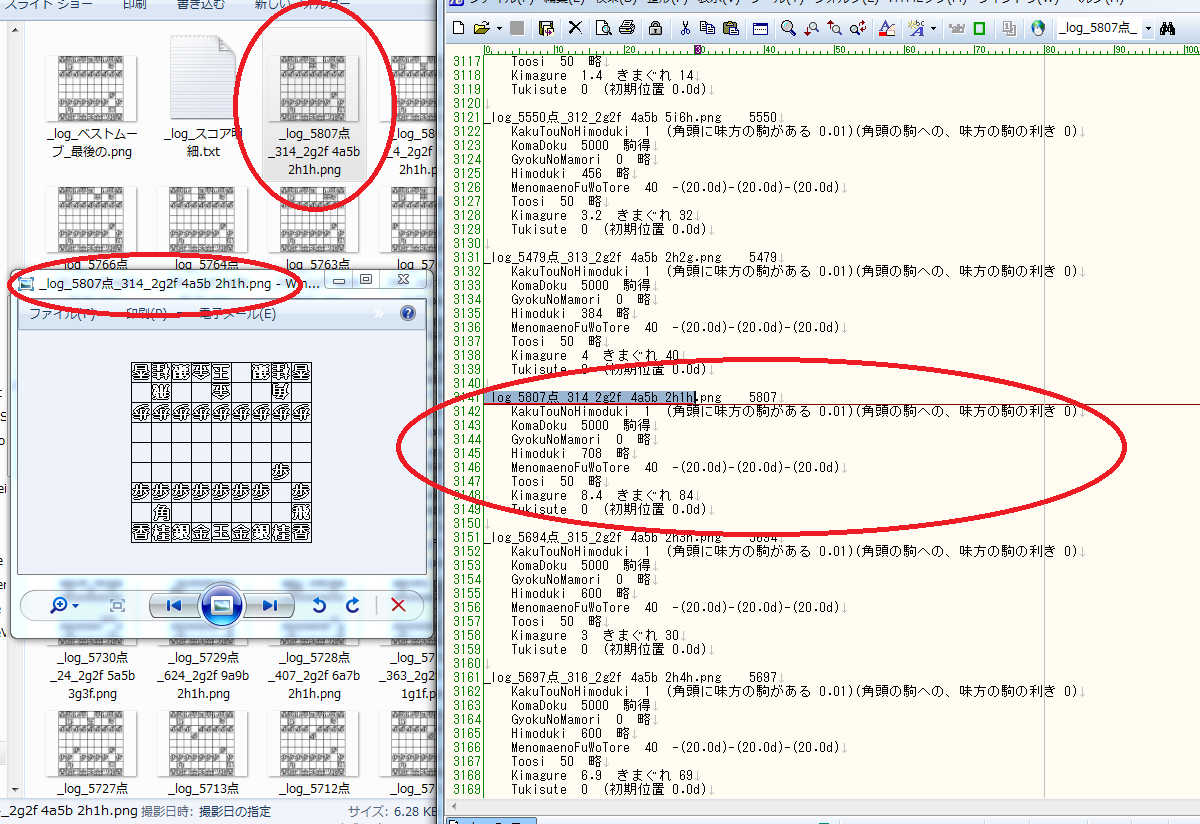Expand the highlight marker dropdown arrow

pyautogui.click(x=933, y=28)
